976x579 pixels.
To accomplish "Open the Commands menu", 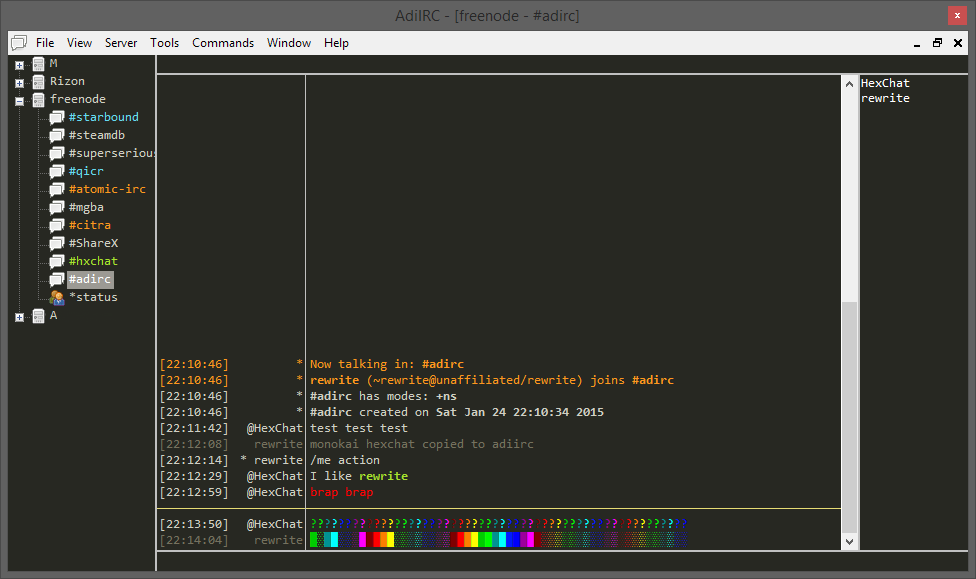I will pos(223,43).
